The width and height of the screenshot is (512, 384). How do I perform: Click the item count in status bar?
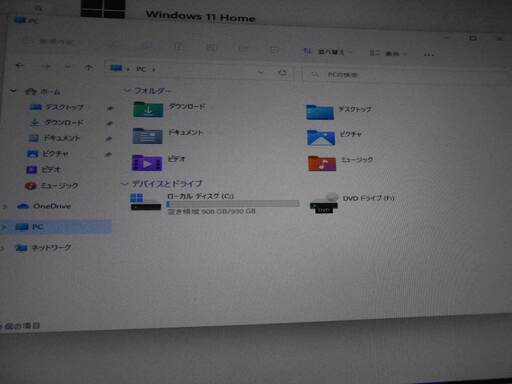[19, 325]
